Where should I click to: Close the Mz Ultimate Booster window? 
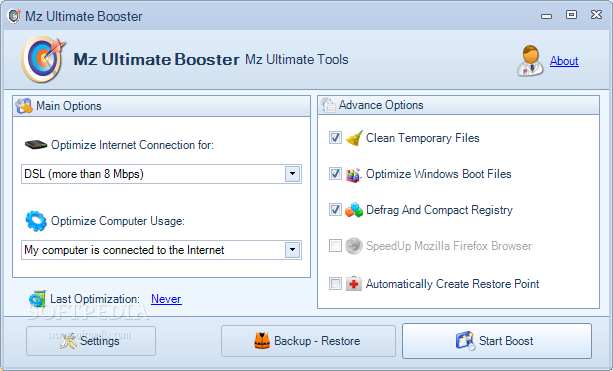(596, 15)
